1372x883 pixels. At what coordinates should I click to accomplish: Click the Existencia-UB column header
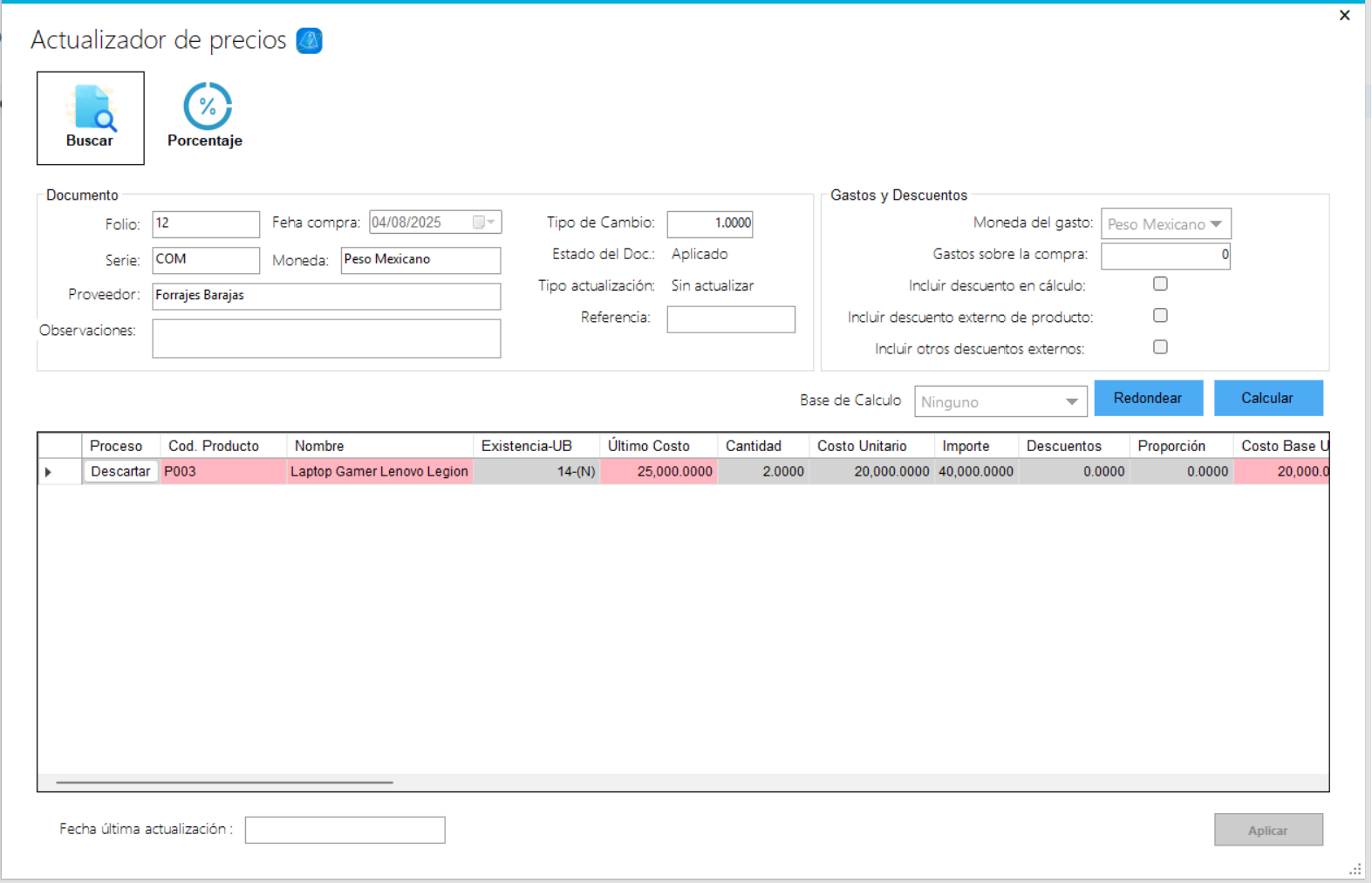click(x=536, y=446)
